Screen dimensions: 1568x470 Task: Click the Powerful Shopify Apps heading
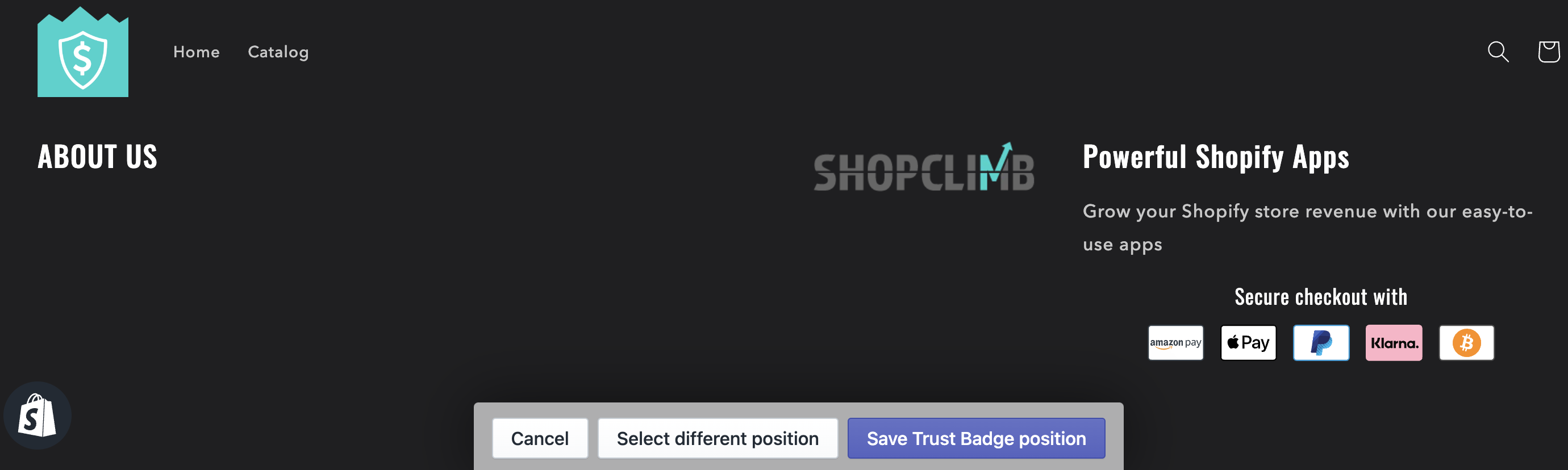point(1216,157)
